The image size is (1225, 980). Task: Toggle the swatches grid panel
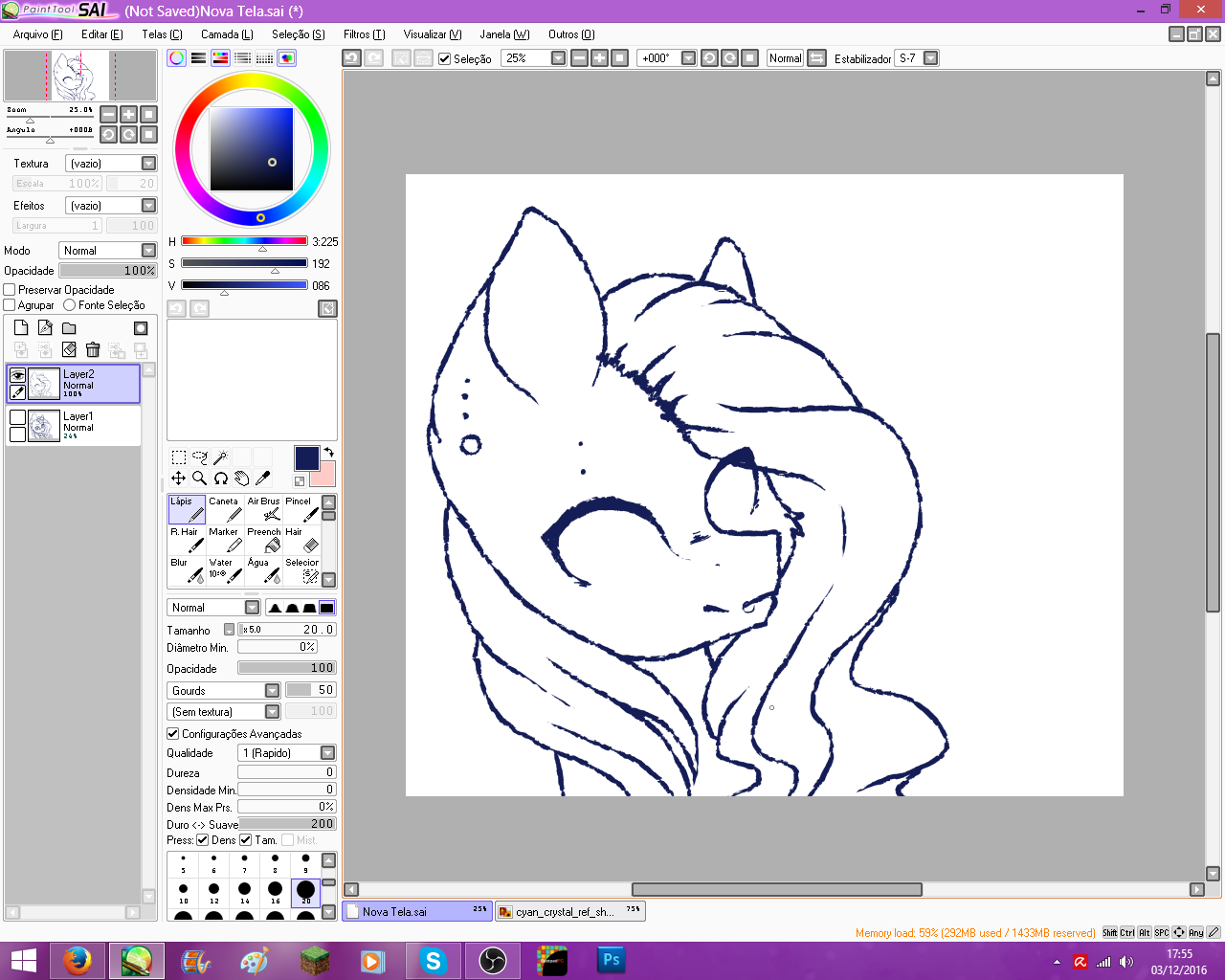pyautogui.click(x=264, y=58)
